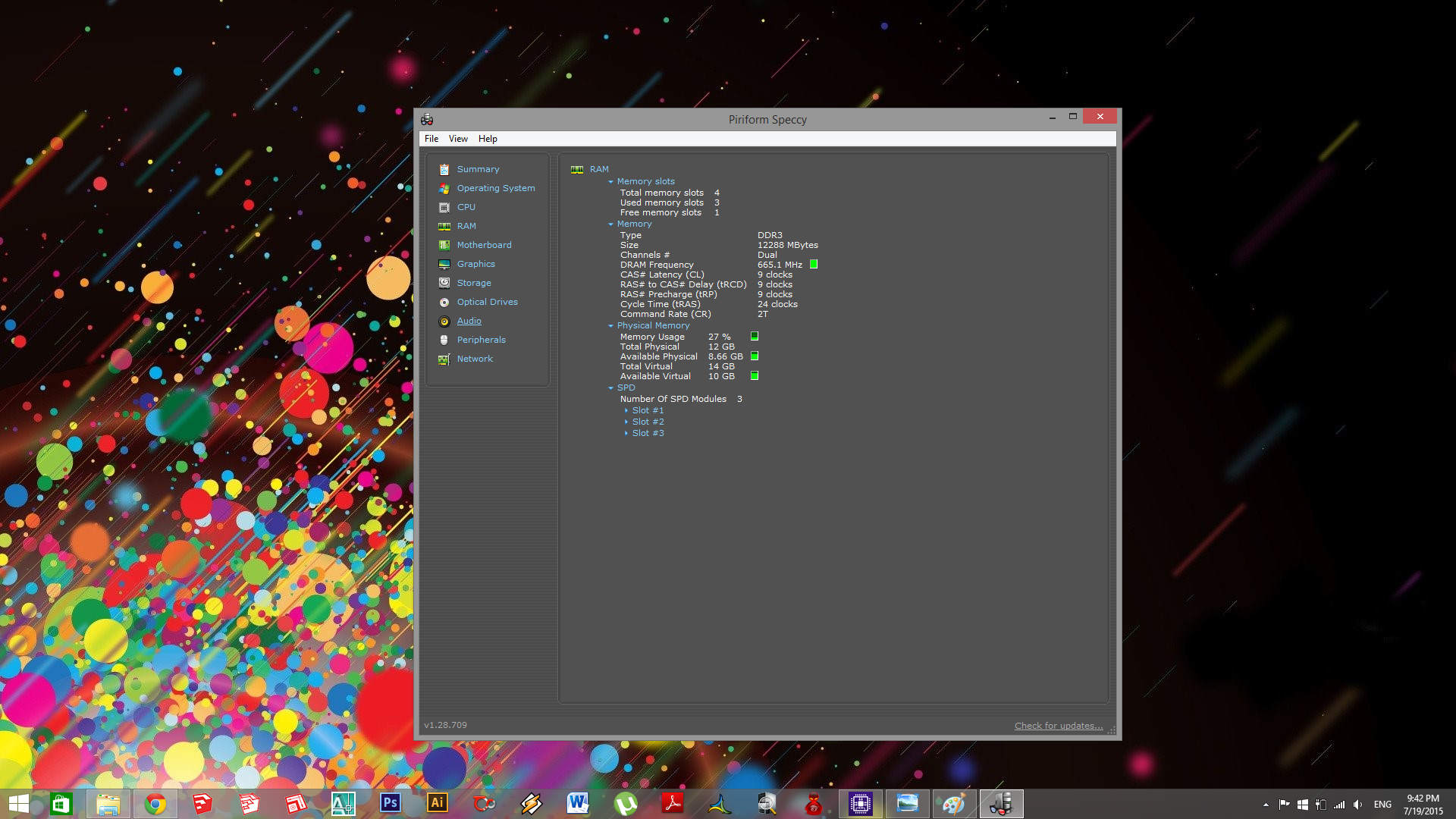Click the 'Number Of SPD Modules' row

(x=681, y=399)
